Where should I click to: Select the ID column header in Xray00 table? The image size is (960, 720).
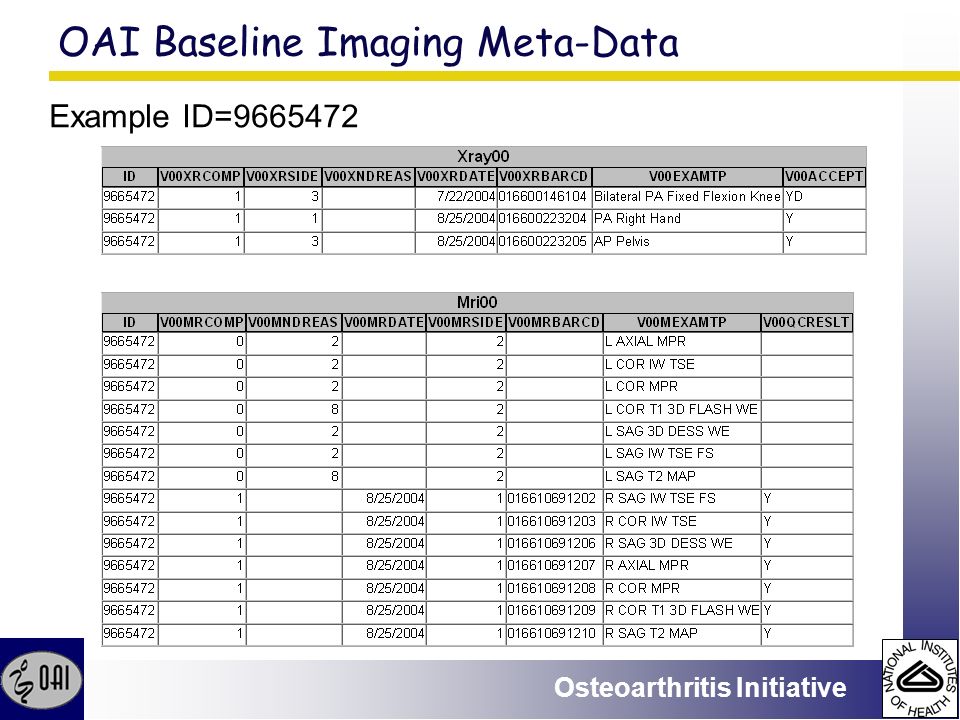pos(129,177)
